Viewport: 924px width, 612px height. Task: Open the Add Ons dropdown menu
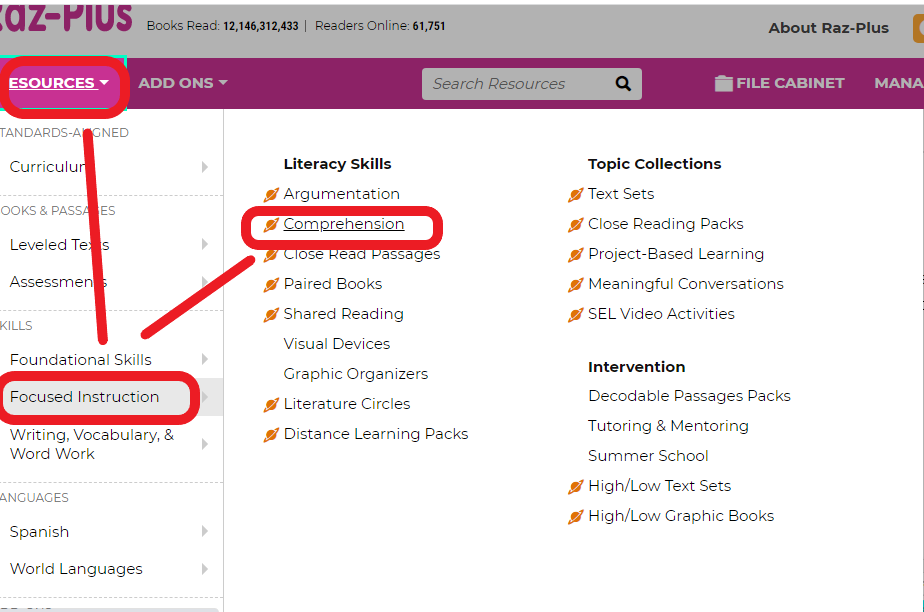182,83
